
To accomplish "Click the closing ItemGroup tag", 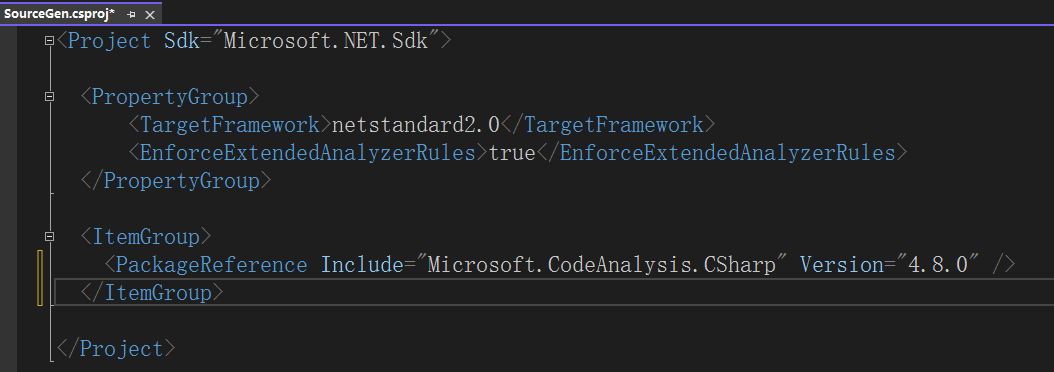I will click(151, 293).
